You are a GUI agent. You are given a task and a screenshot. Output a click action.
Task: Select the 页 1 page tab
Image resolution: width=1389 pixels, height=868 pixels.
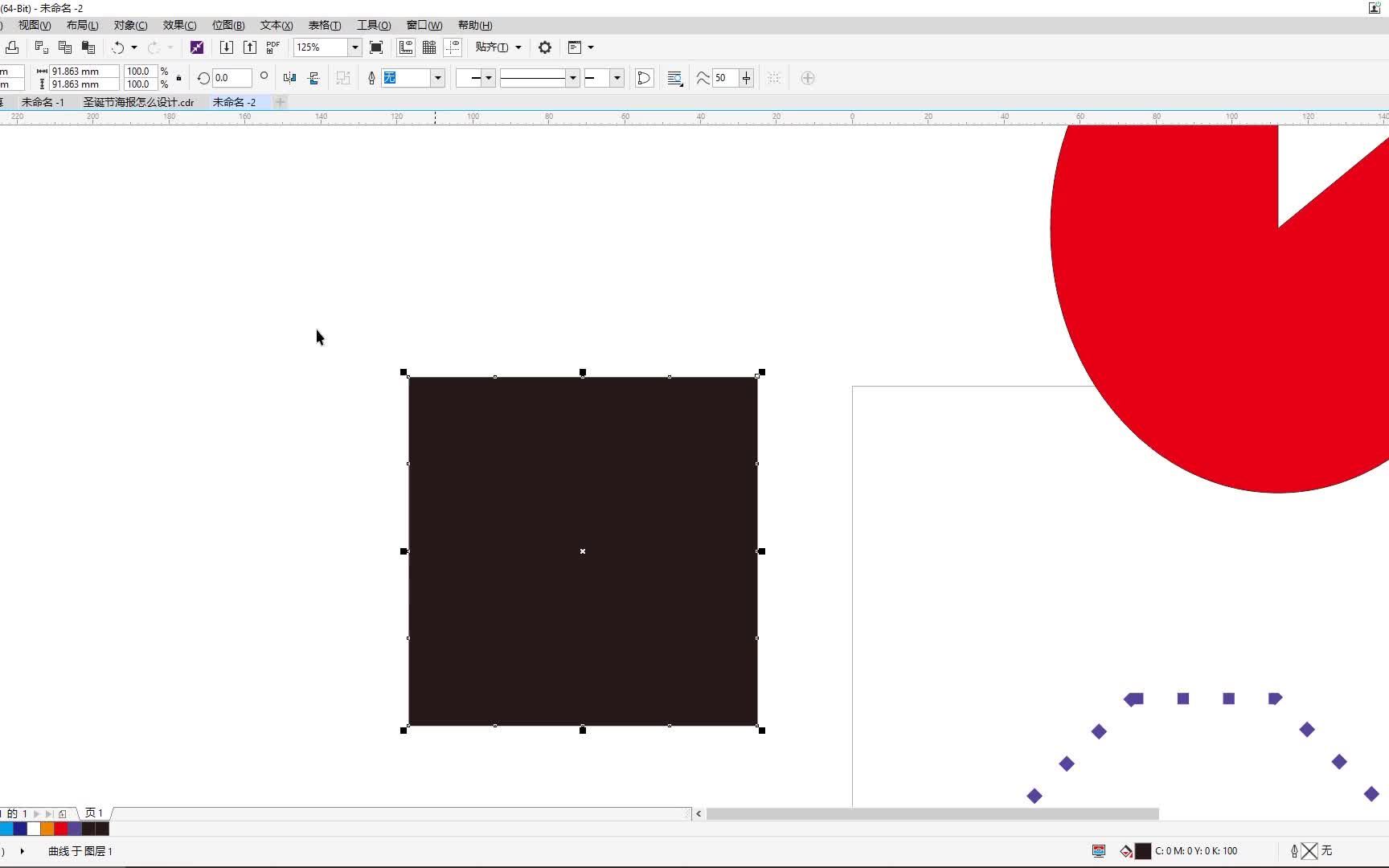coord(94,813)
